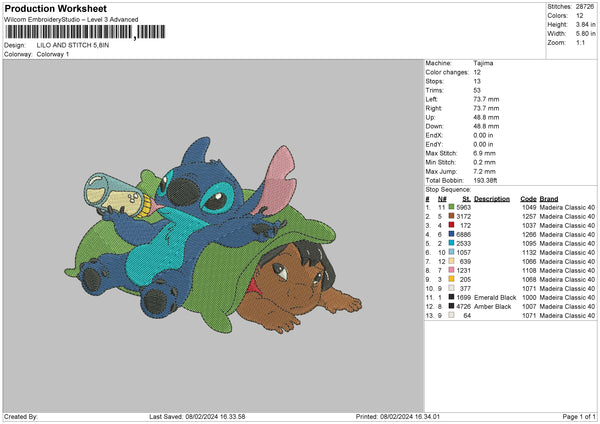Click the Zoom value 1:1

[580, 42]
